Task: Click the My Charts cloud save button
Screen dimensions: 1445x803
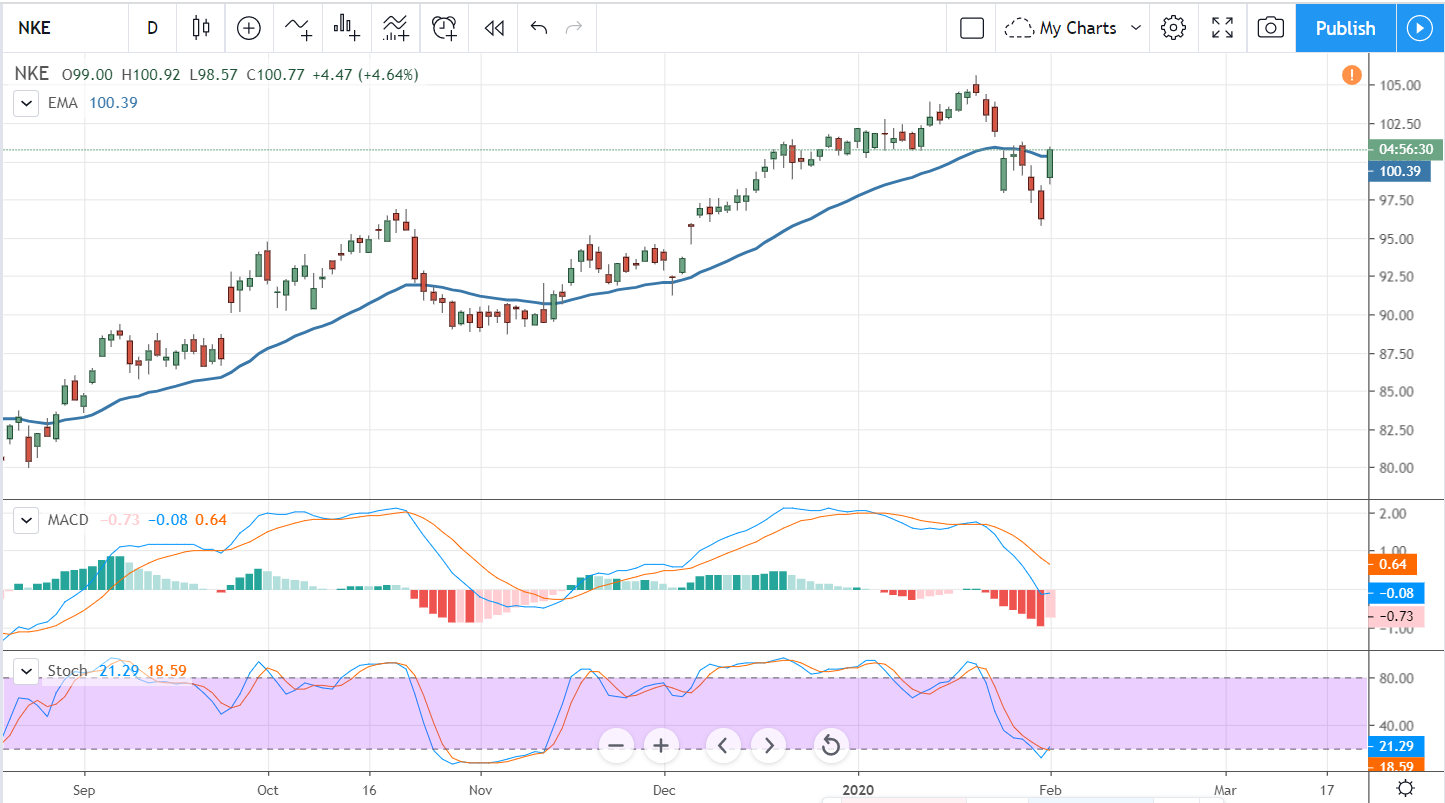Action: pos(1061,28)
